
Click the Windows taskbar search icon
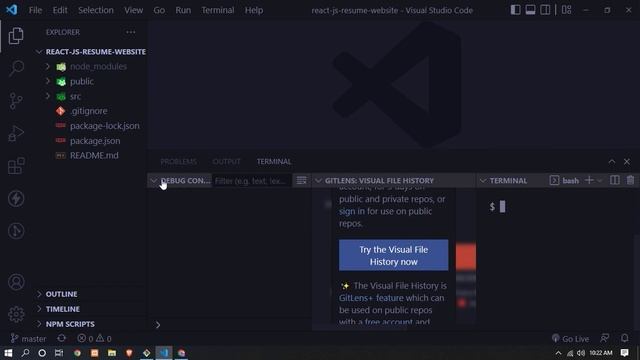[25, 353]
